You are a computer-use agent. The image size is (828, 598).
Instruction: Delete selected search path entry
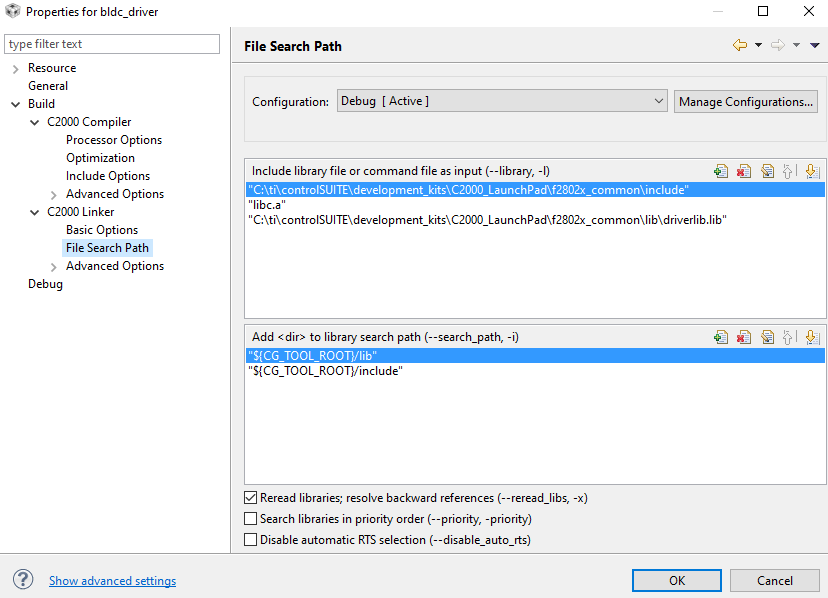point(744,337)
